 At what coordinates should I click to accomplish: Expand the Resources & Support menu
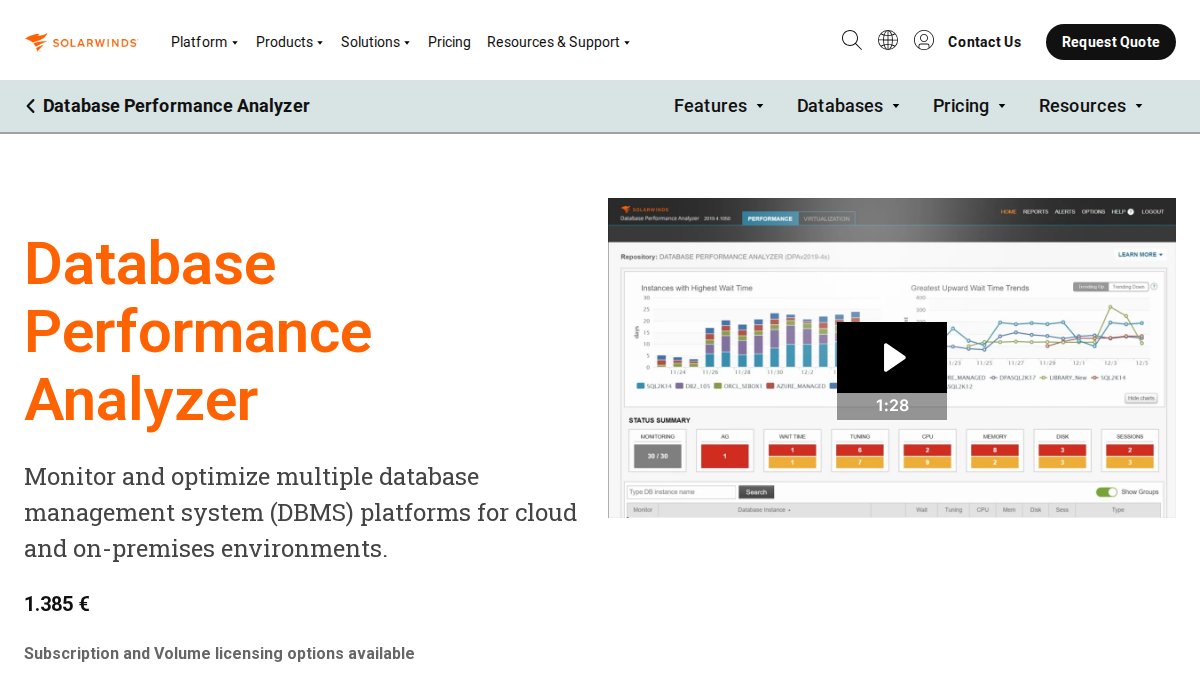[x=558, y=42]
